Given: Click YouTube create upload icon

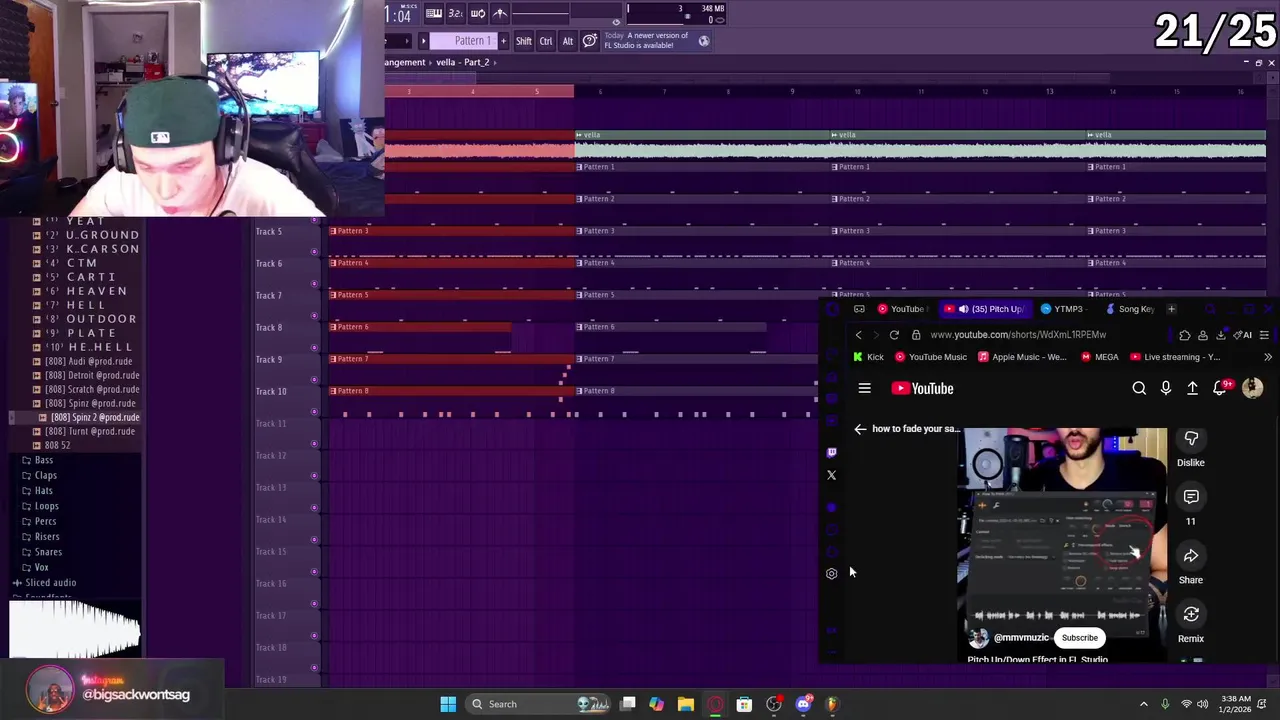Looking at the screenshot, I should [1192, 388].
